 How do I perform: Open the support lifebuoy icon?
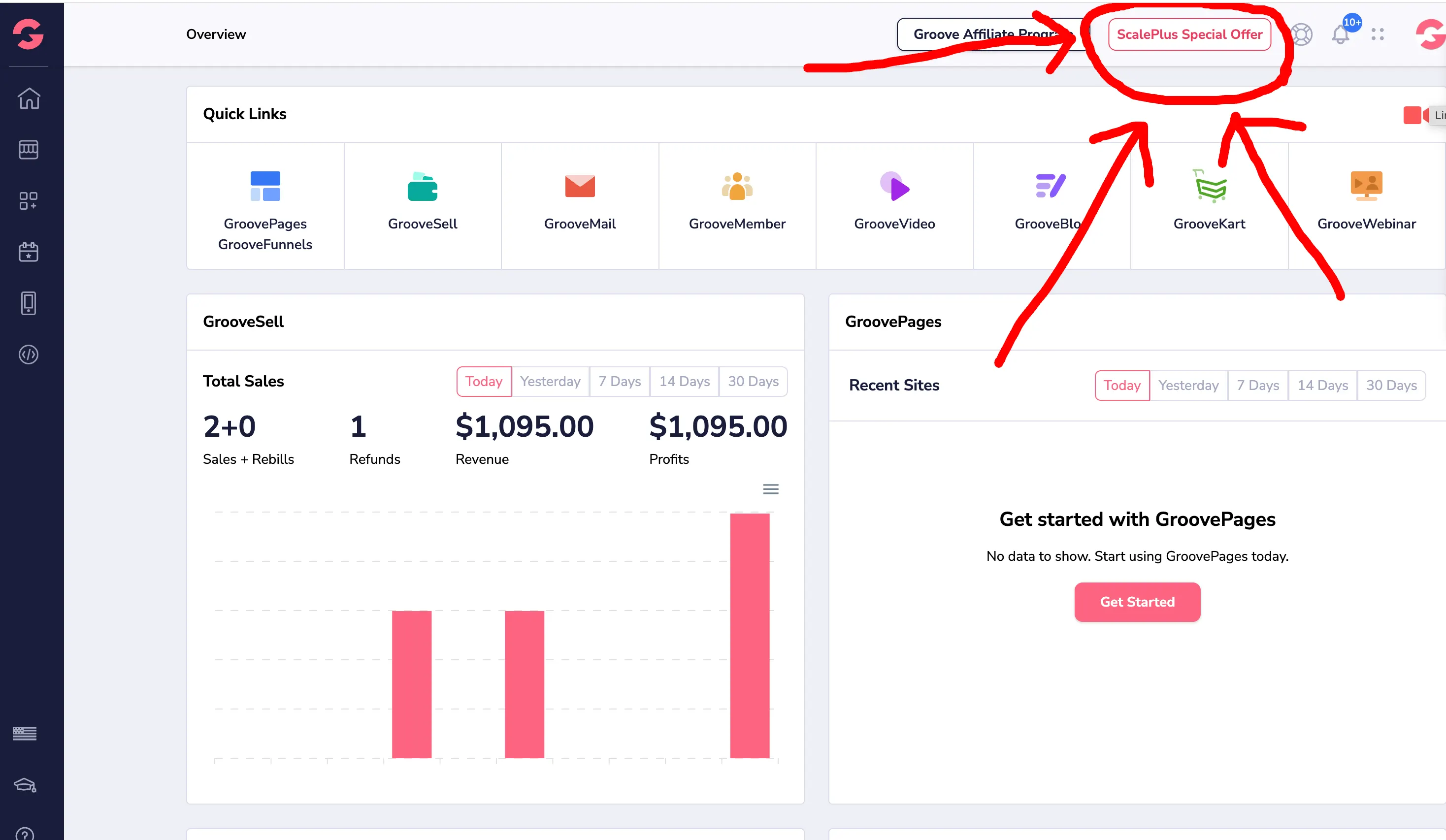[1301, 34]
